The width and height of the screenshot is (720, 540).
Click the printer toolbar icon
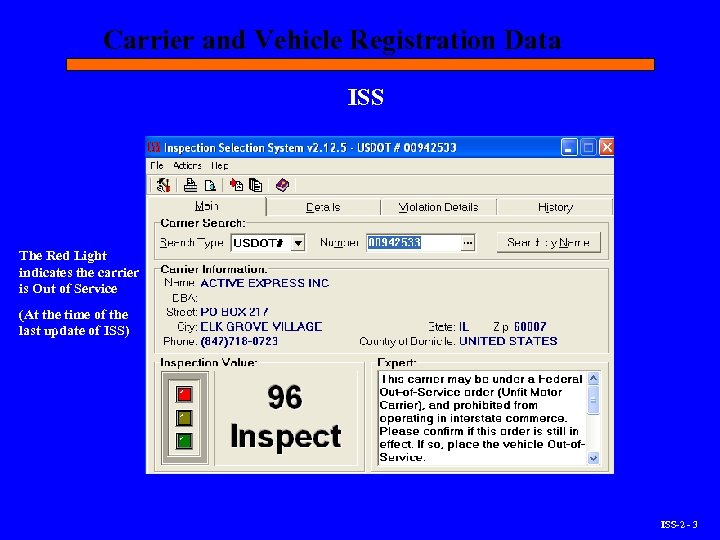tap(190, 185)
